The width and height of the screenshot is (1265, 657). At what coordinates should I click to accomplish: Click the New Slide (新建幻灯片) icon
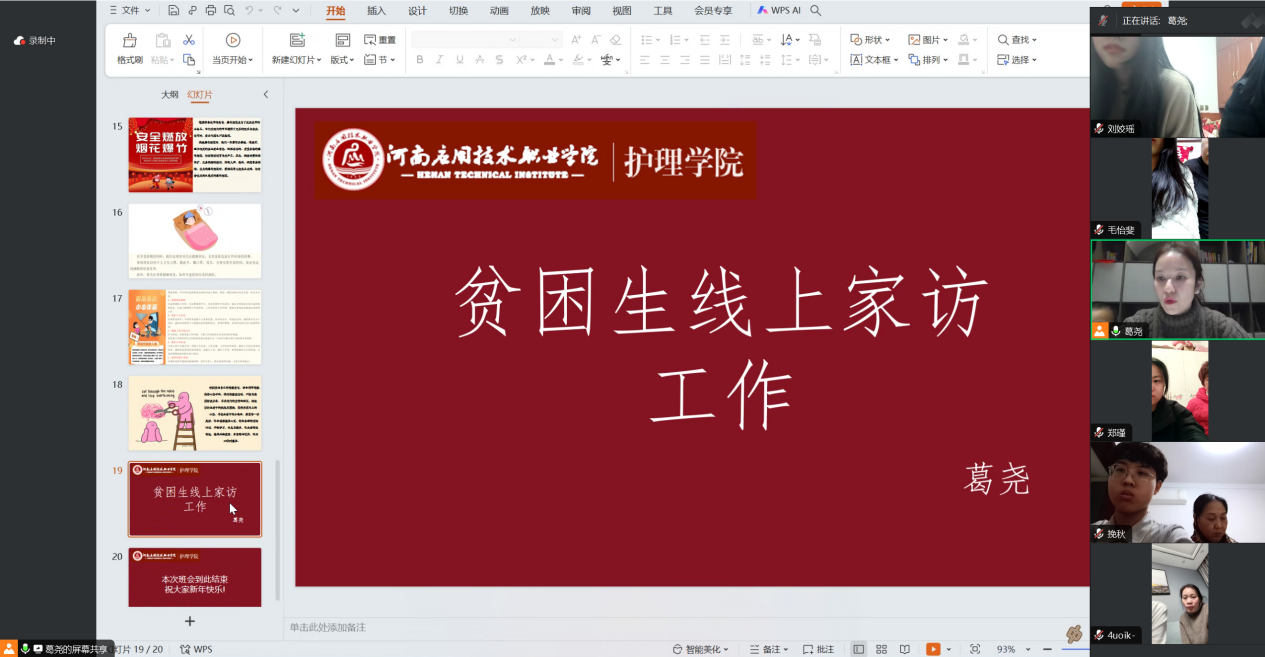[x=296, y=40]
